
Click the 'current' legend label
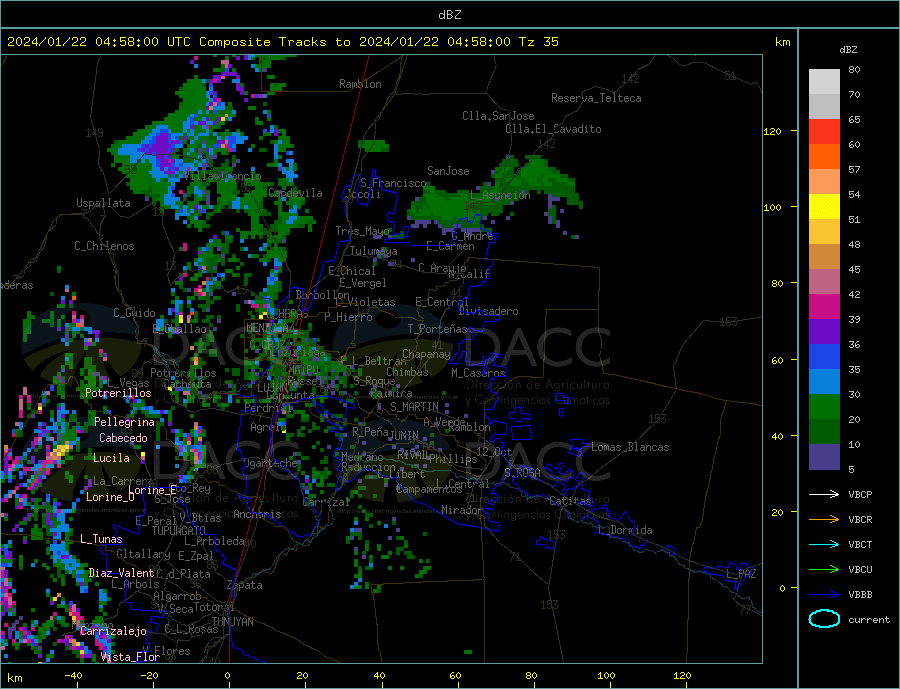point(869,620)
